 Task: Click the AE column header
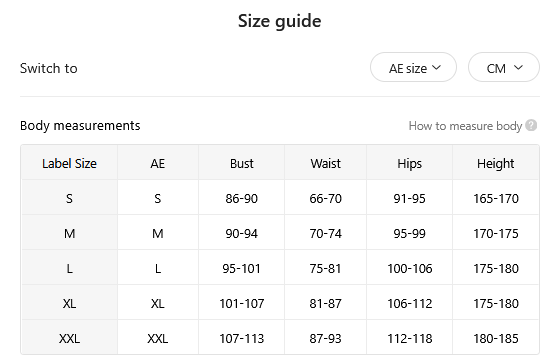click(157, 163)
